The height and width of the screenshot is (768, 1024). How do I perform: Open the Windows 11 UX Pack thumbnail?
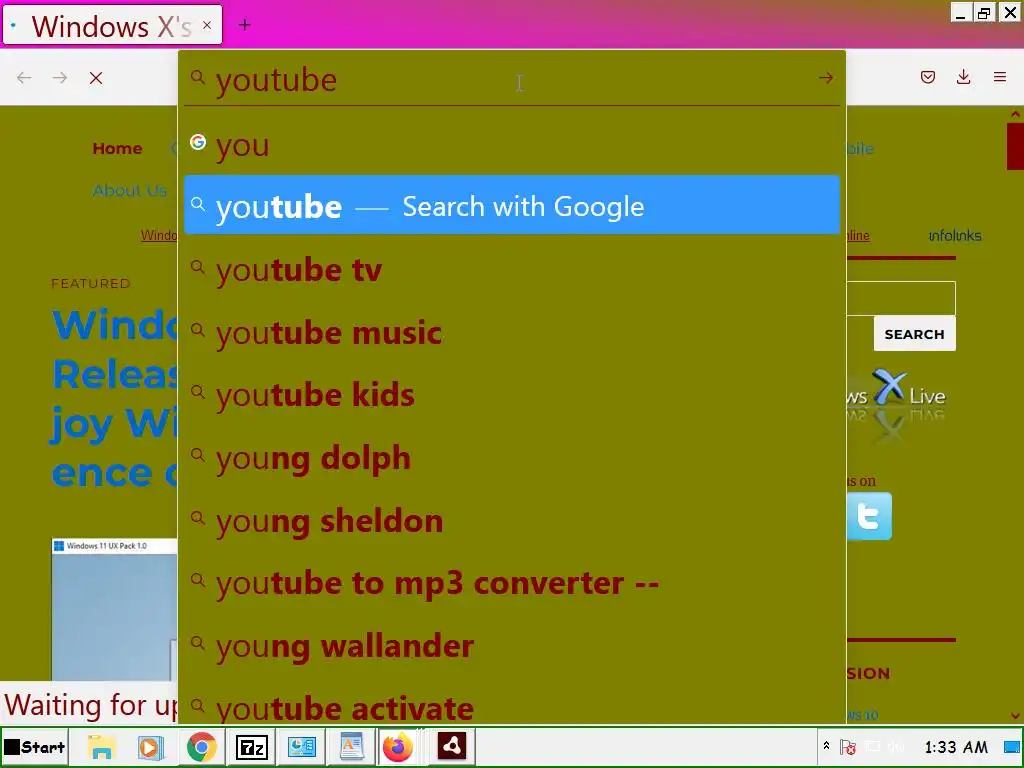click(x=114, y=609)
